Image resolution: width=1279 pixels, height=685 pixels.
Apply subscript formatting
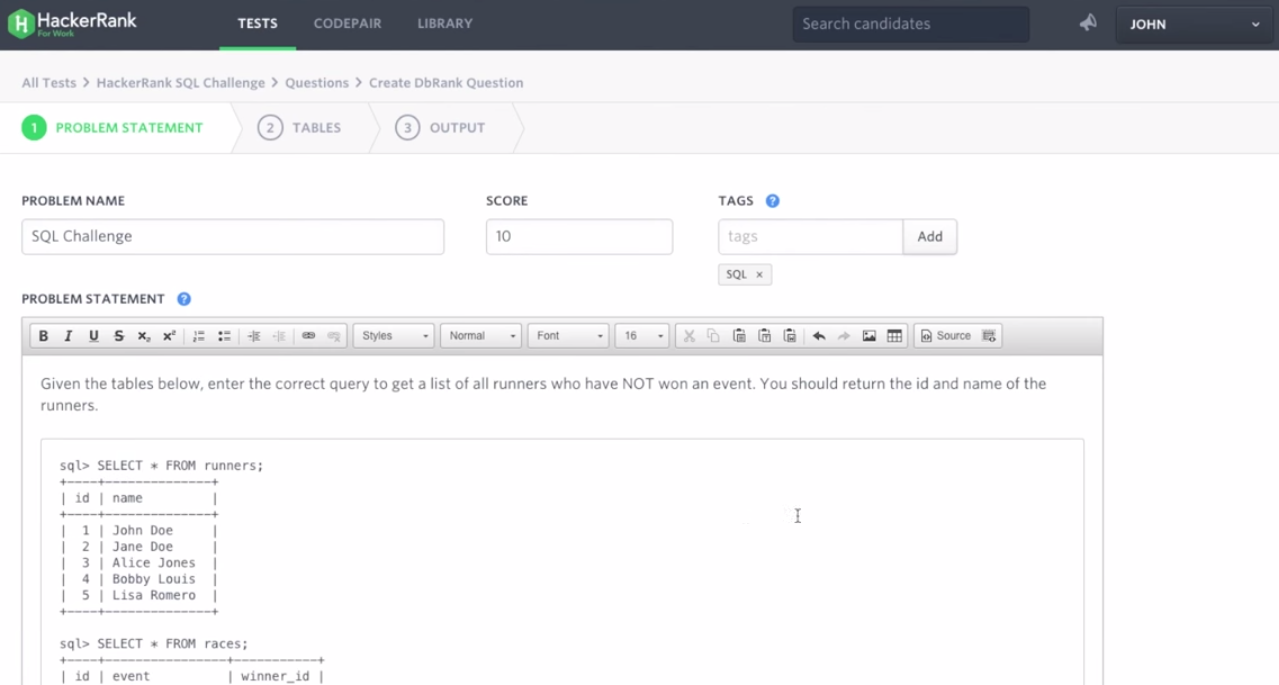144,336
